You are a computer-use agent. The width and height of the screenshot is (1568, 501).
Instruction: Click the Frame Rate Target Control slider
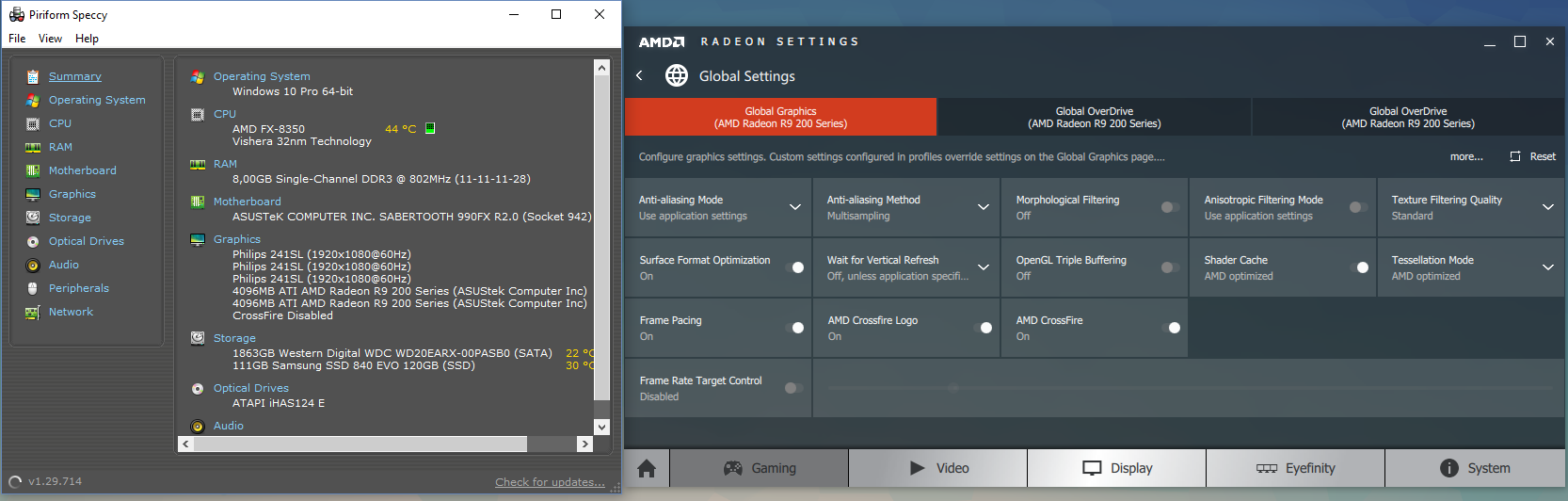click(x=1190, y=388)
